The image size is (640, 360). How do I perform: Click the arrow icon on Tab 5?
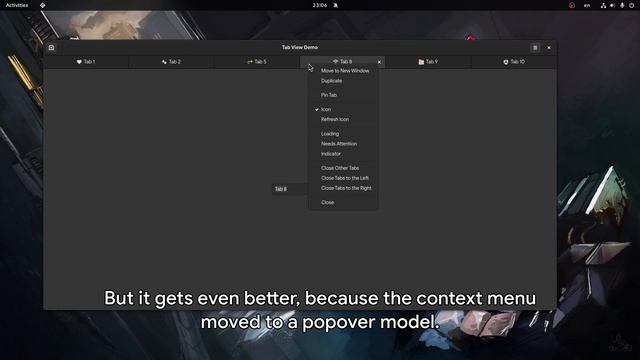pos(250,62)
